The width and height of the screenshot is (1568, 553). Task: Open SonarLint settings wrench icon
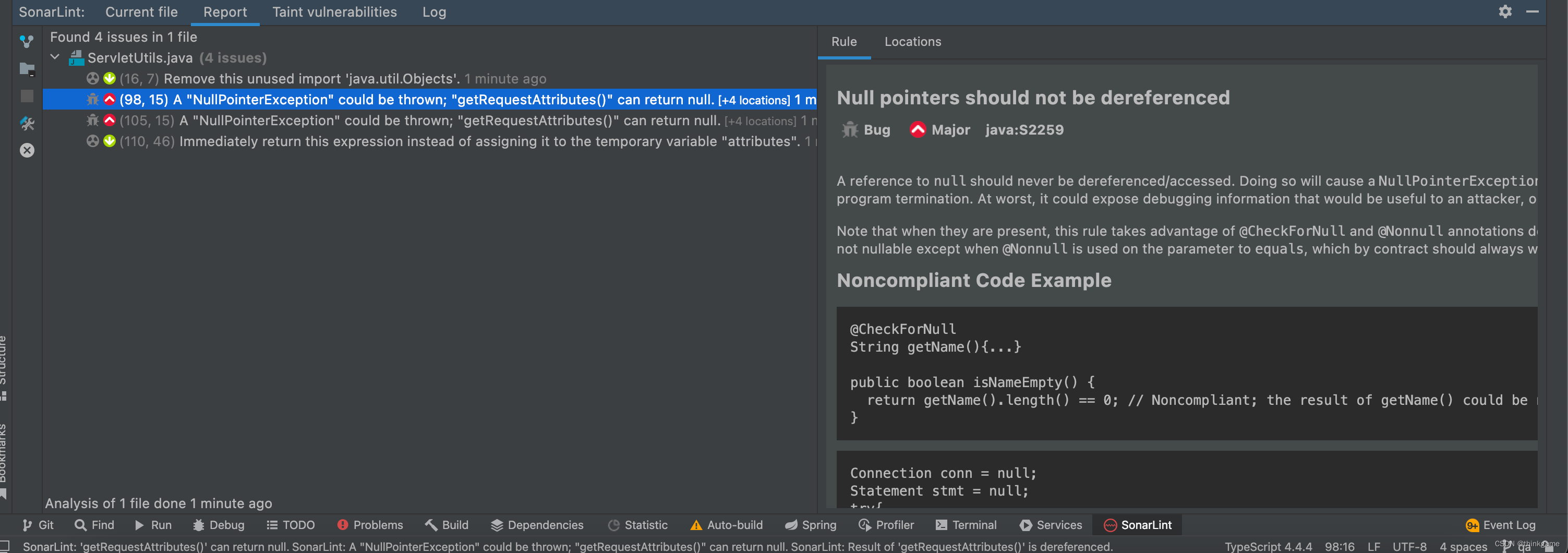[x=27, y=124]
